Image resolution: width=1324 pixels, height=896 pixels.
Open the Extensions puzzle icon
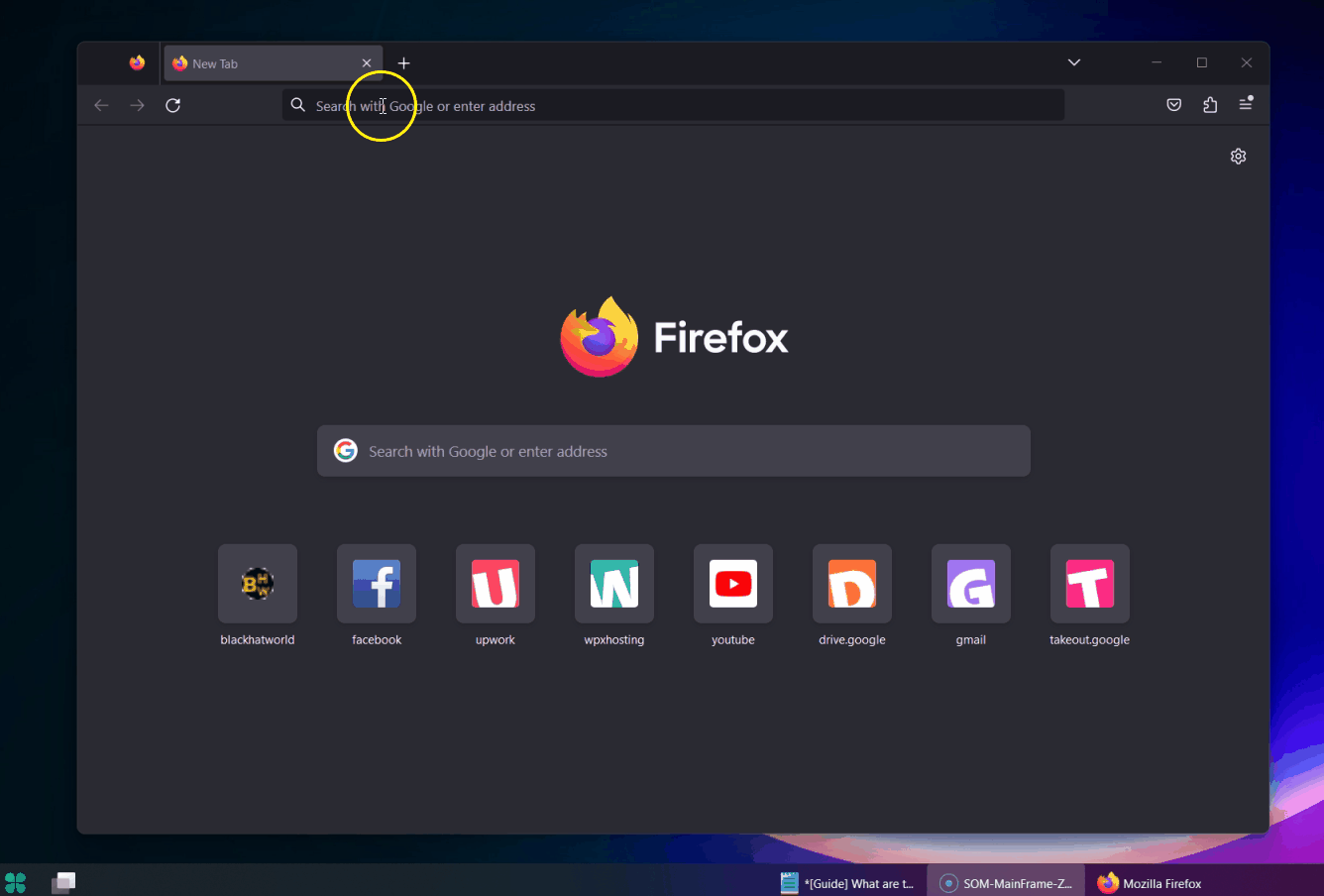coord(1210,105)
